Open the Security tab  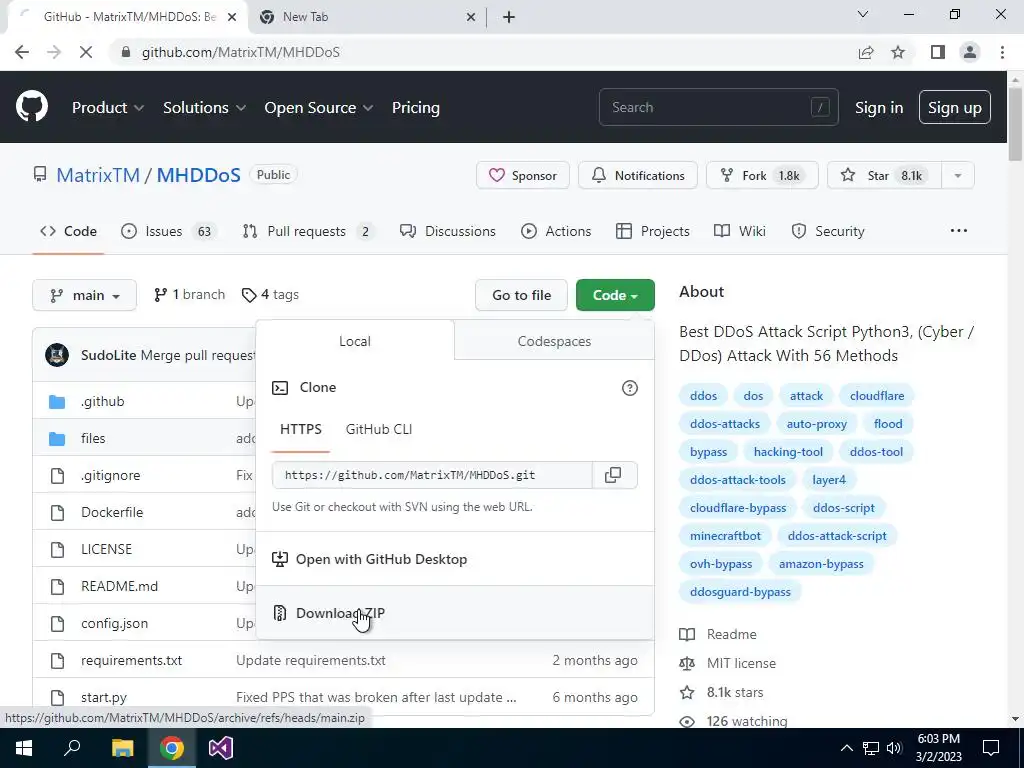(x=827, y=231)
